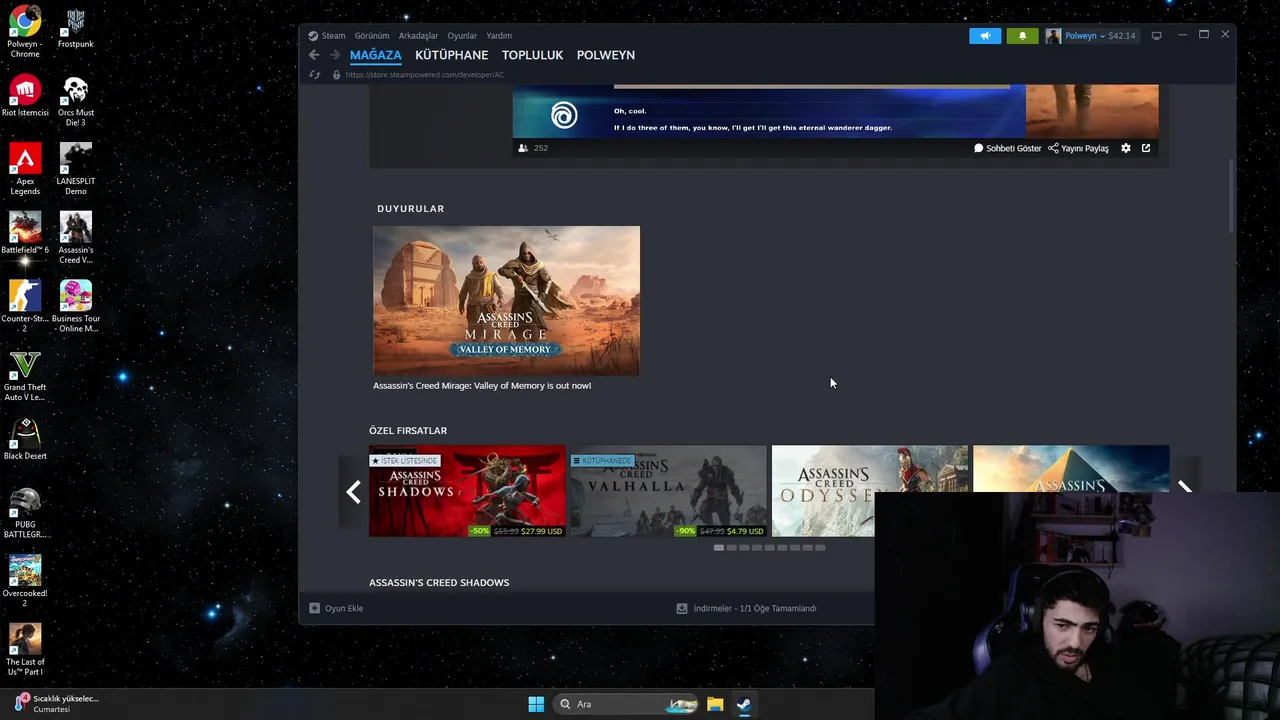Open Overcooked! 2 desktop shortcut
The width and height of the screenshot is (1280, 720).
click(x=25, y=582)
